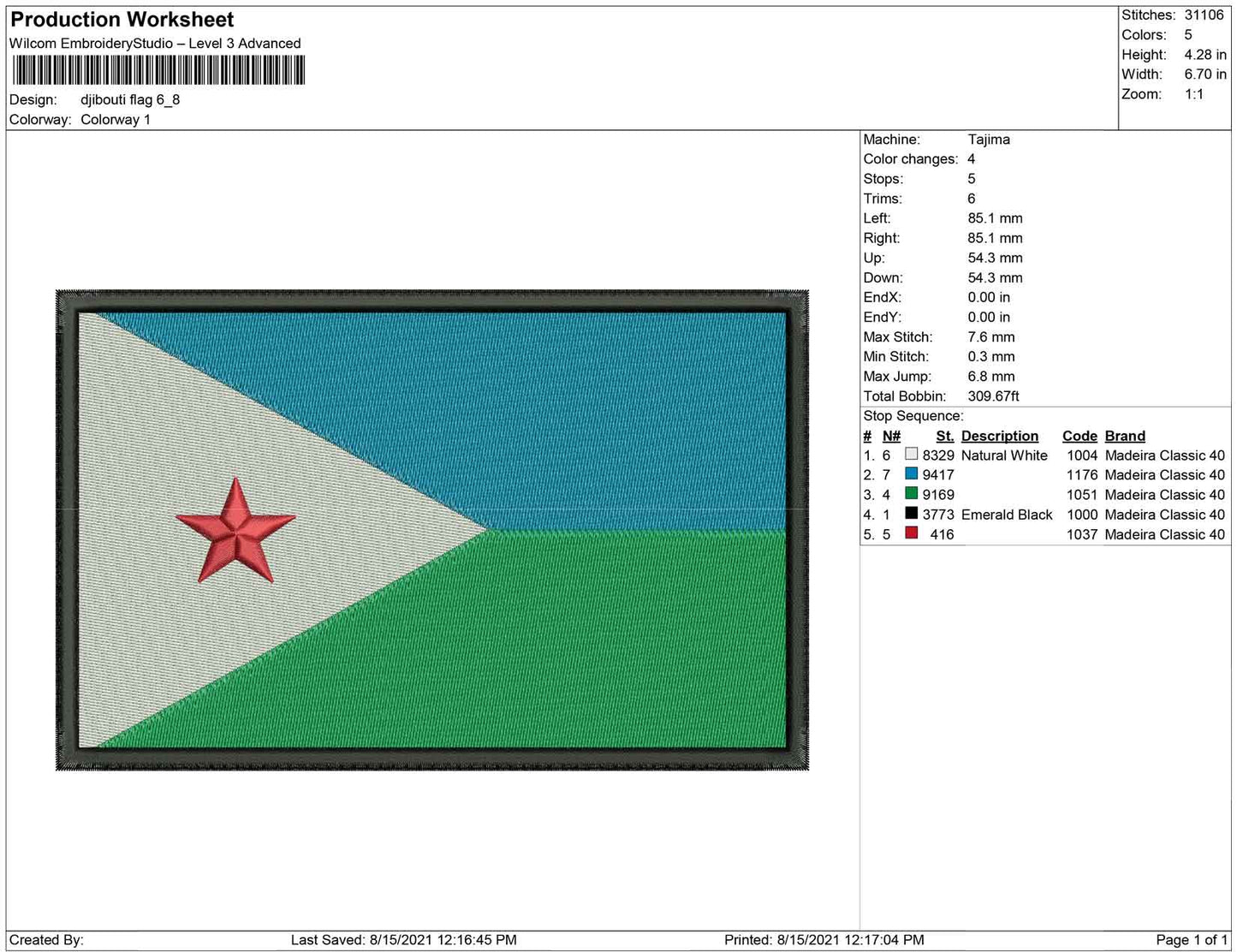
Task: Click the Description column header
Action: pos(1000,436)
